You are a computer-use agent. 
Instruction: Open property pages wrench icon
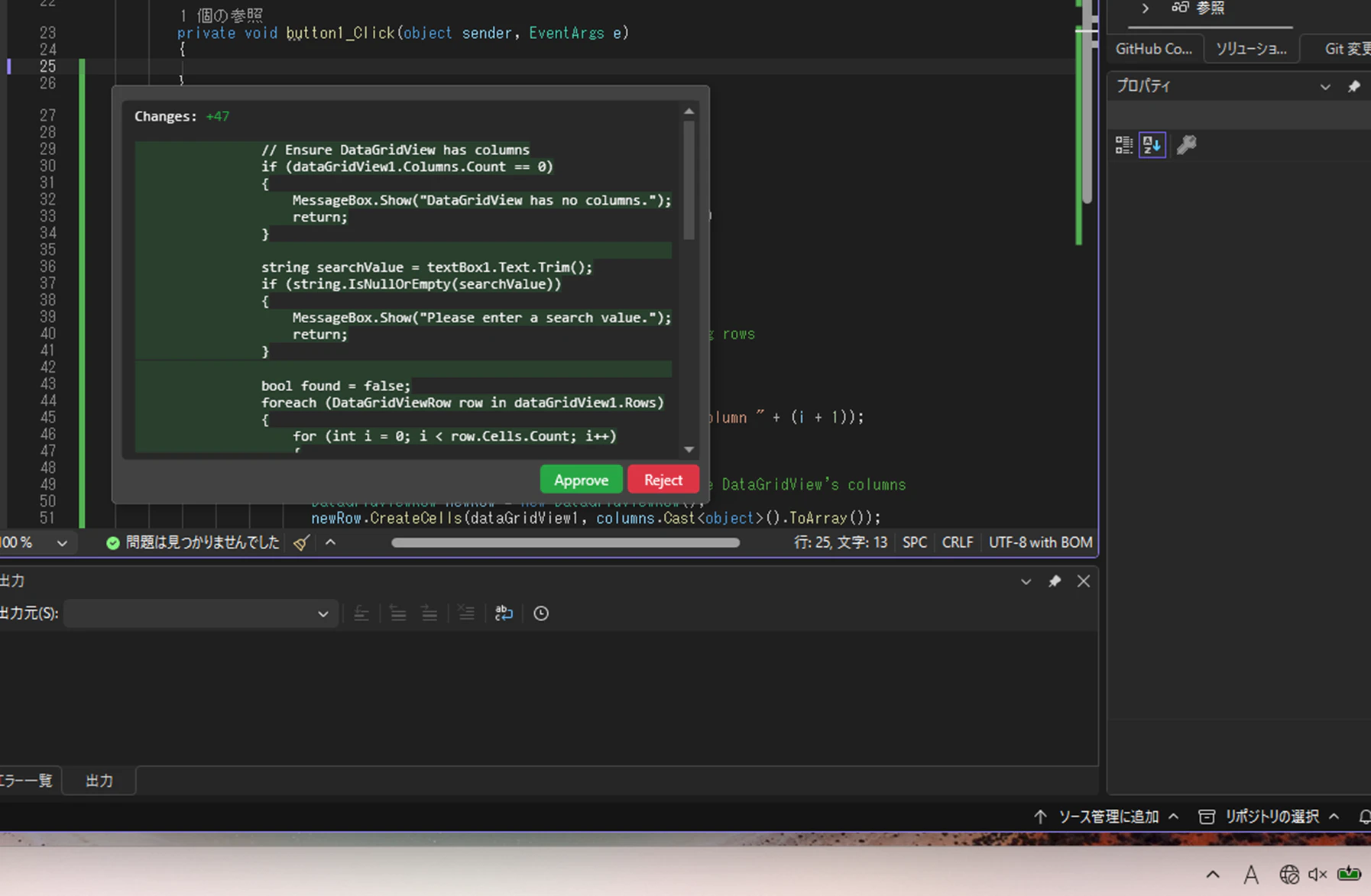[x=1186, y=144]
